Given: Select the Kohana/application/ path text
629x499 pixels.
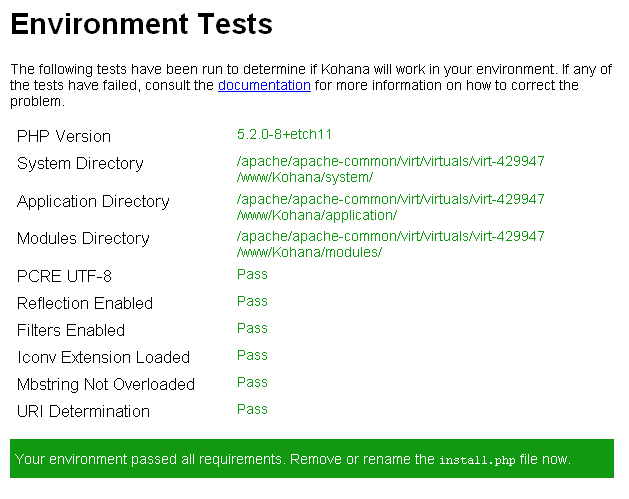Looking at the screenshot, I should tap(317, 215).
